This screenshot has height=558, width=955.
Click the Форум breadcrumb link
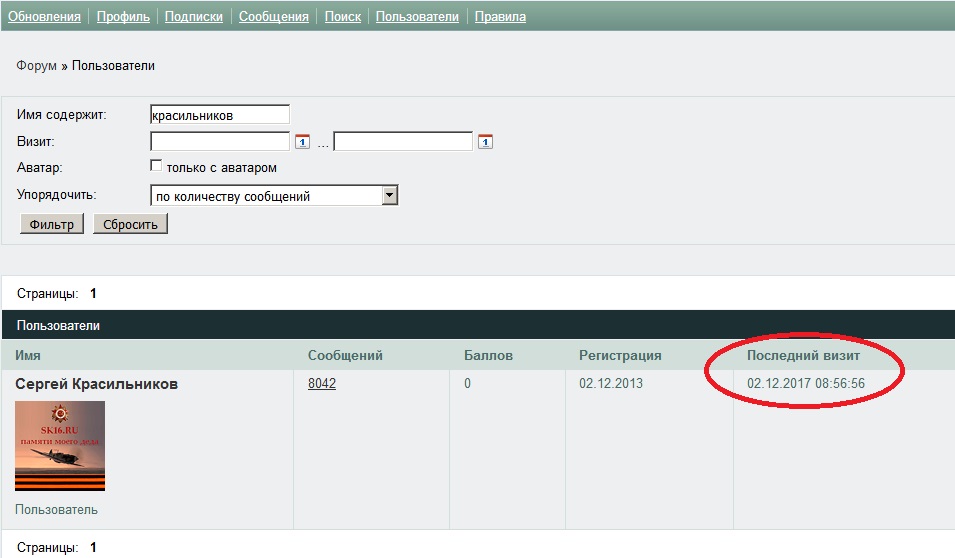36,66
